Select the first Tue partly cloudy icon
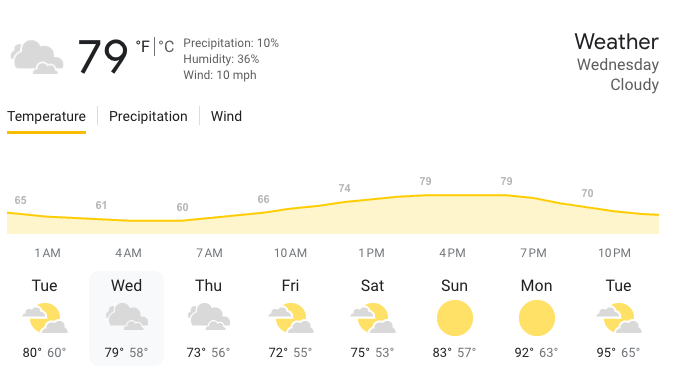Viewport: 673px width, 377px height. (45, 318)
